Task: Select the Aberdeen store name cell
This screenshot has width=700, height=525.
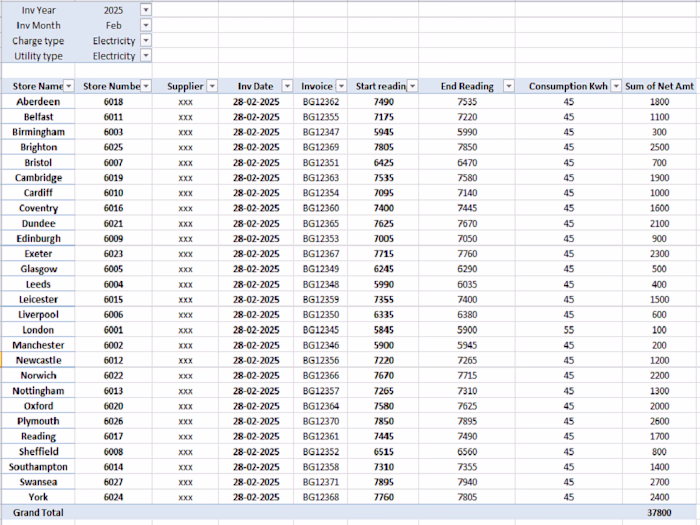Action: pyautogui.click(x=38, y=101)
